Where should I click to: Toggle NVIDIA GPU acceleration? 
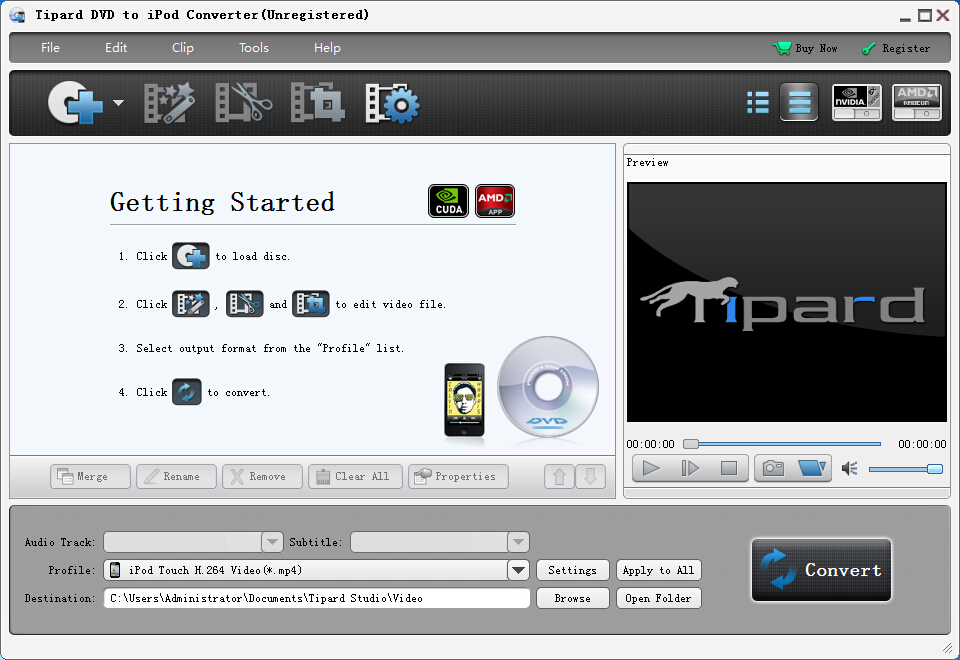coord(857,102)
